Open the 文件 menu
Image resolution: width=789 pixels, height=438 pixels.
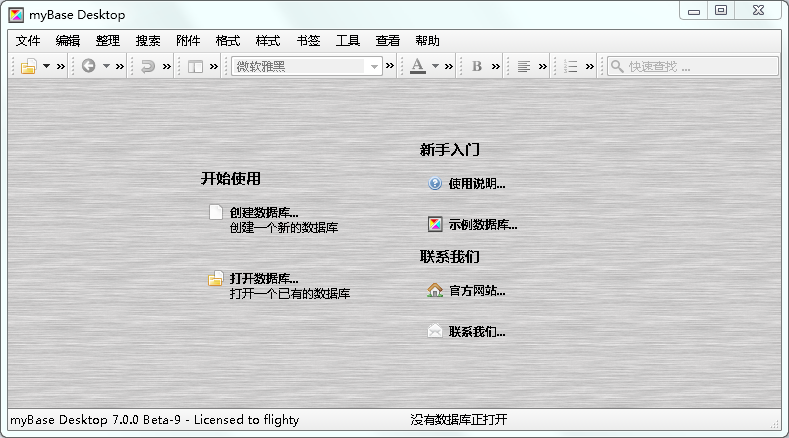point(28,41)
